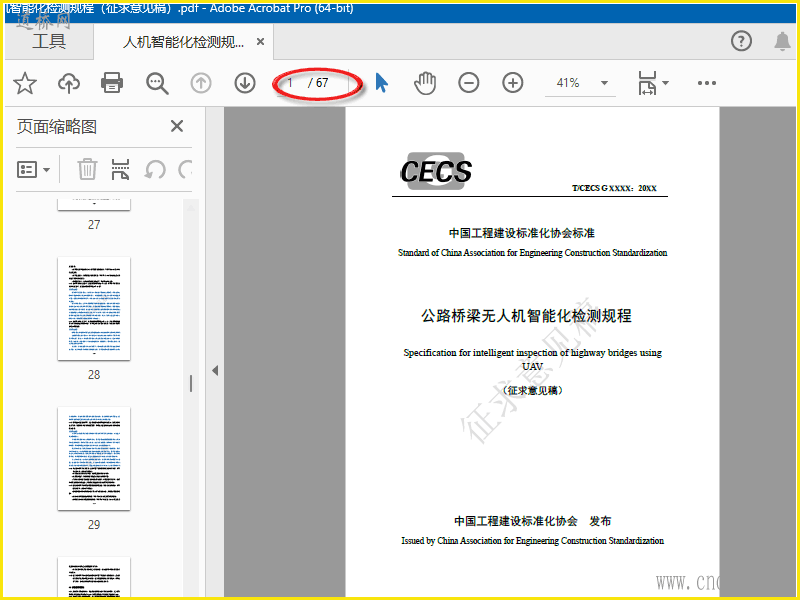
Task: Click total page count 67
Action: click(x=321, y=83)
